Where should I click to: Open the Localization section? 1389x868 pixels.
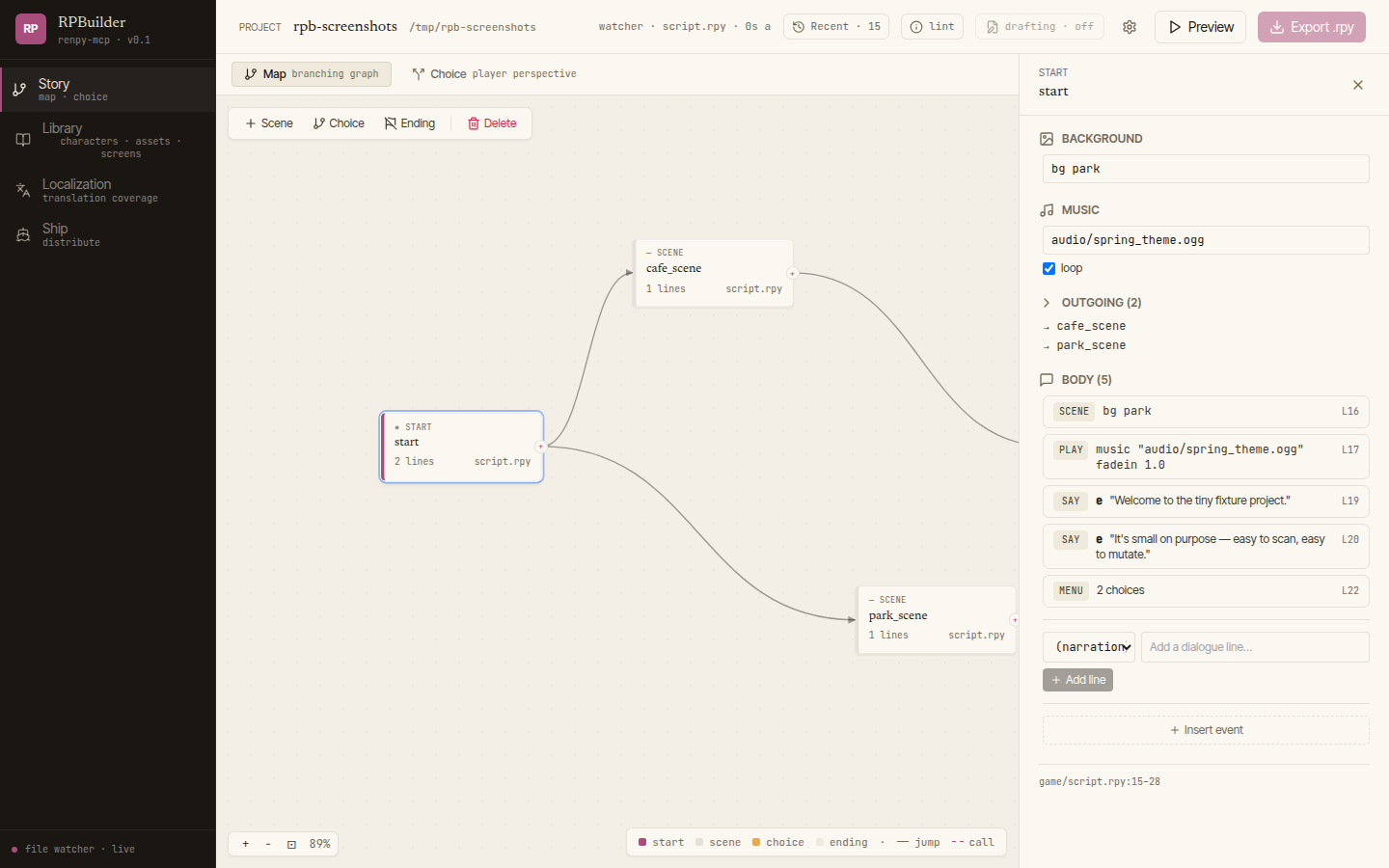click(108, 190)
